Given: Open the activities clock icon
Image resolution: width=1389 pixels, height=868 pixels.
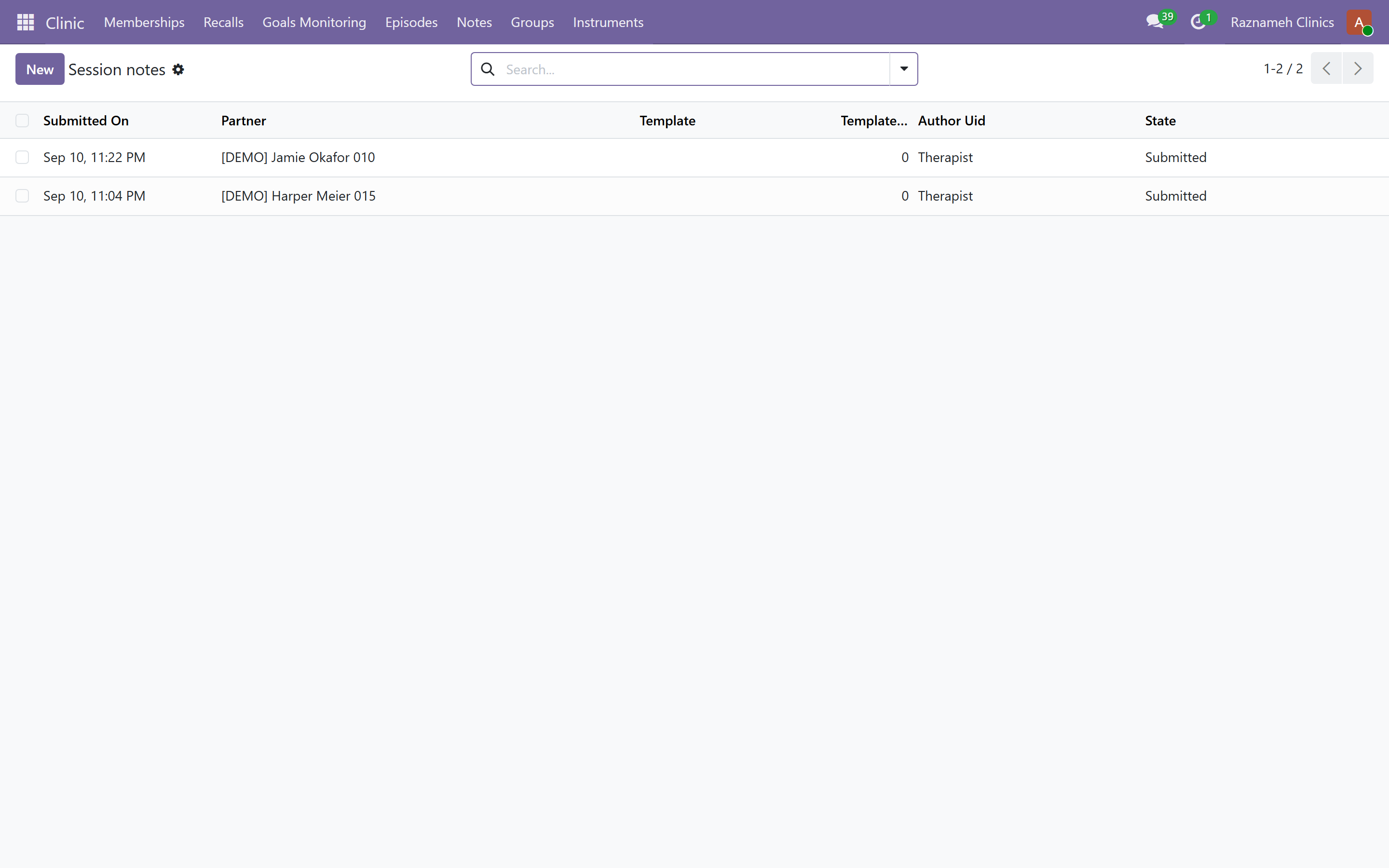Looking at the screenshot, I should click(x=1198, y=22).
